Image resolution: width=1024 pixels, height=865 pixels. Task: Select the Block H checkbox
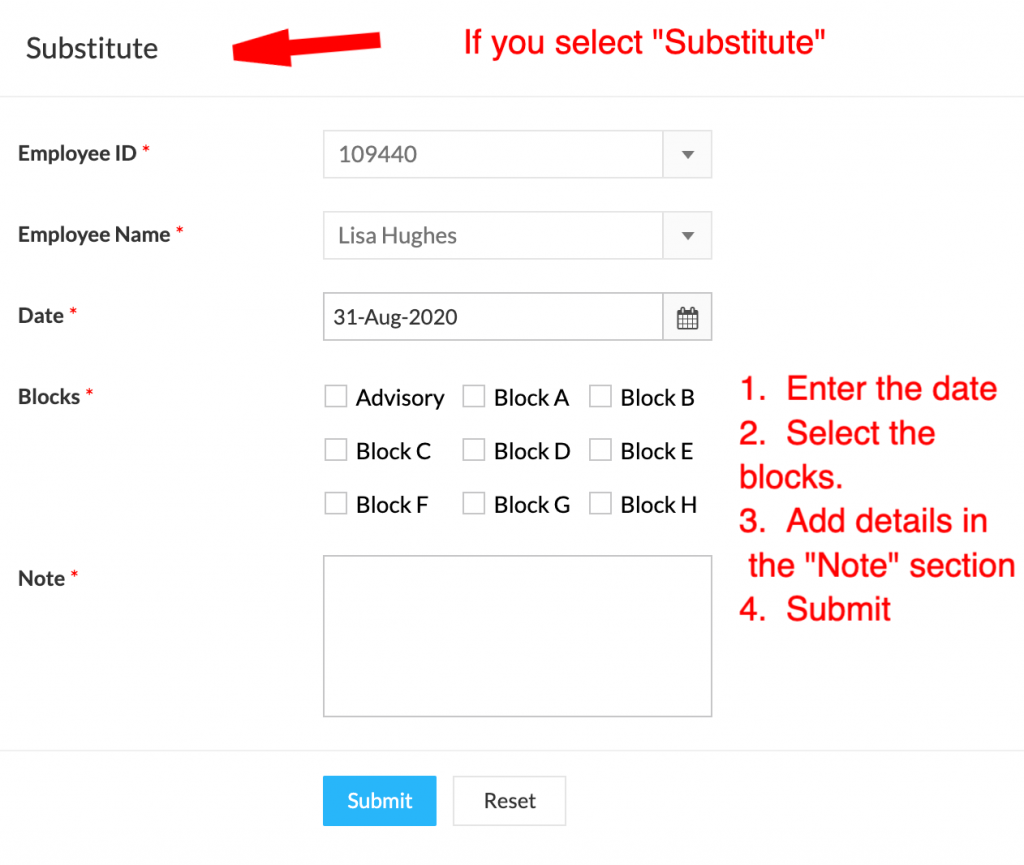(x=600, y=504)
